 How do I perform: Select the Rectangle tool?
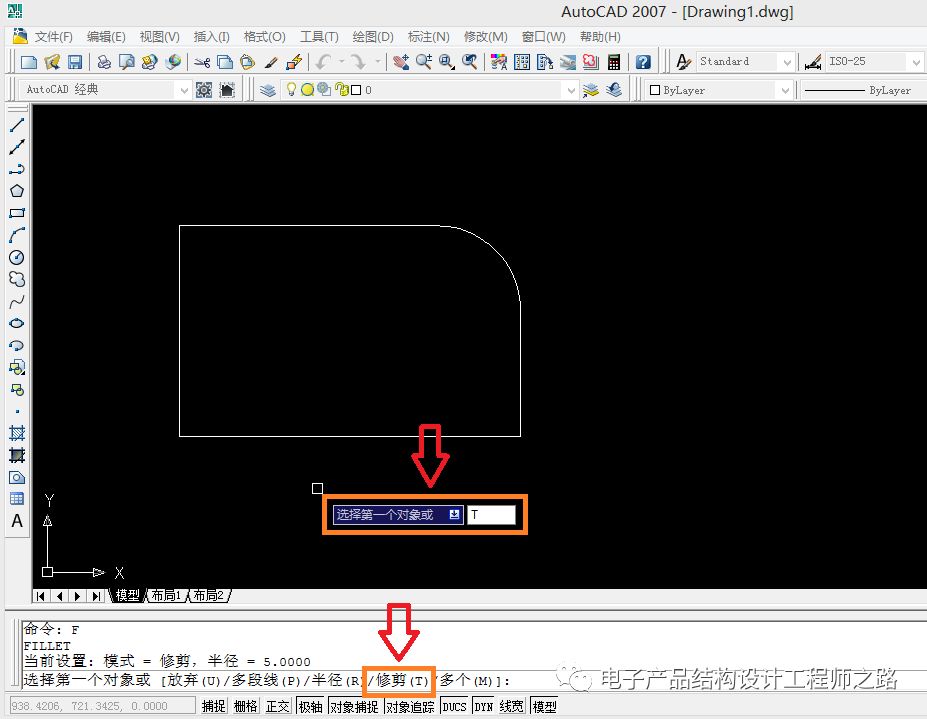17,213
